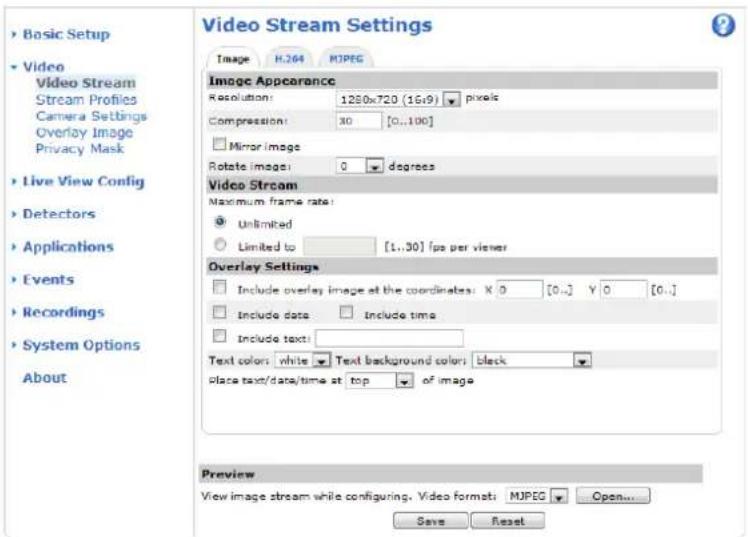Select Unlimited frame rate radio button

click(x=220, y=222)
